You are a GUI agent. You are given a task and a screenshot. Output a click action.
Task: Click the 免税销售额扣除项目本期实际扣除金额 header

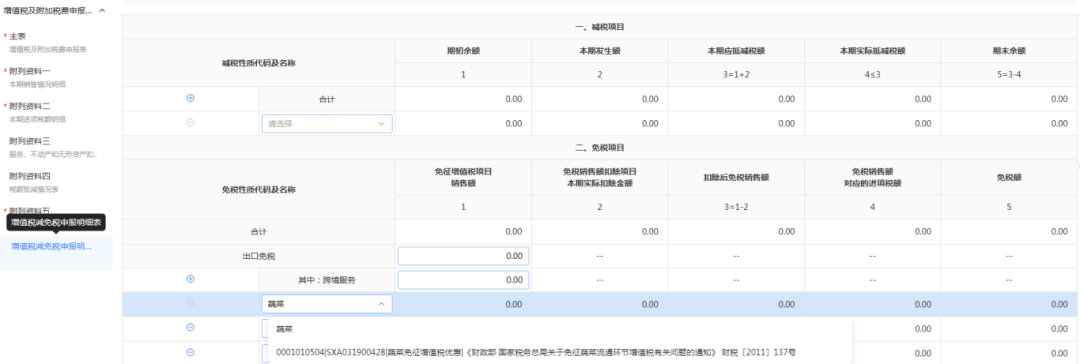600,177
